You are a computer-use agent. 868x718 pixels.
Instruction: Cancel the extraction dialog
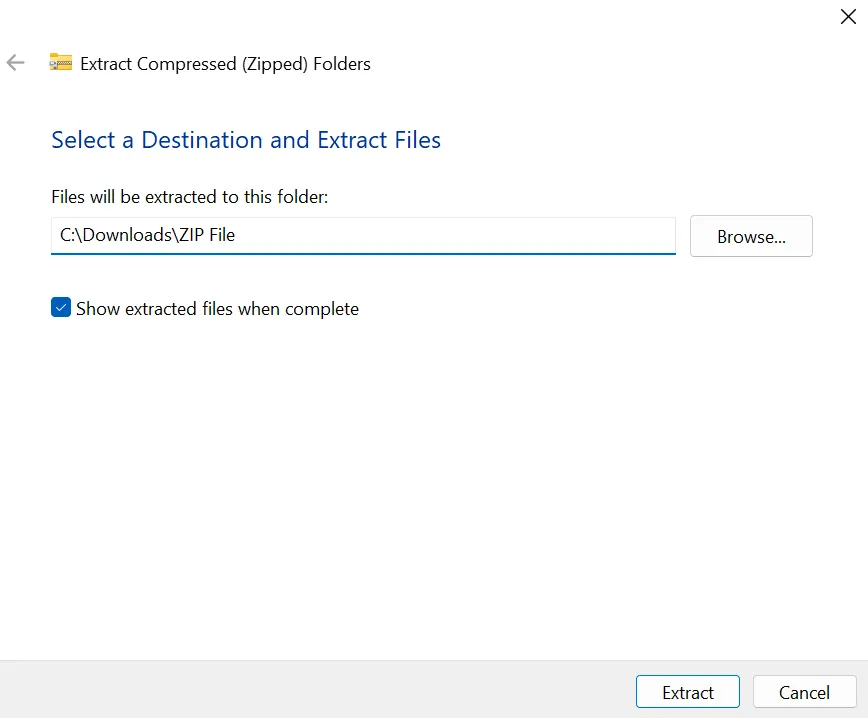point(804,691)
